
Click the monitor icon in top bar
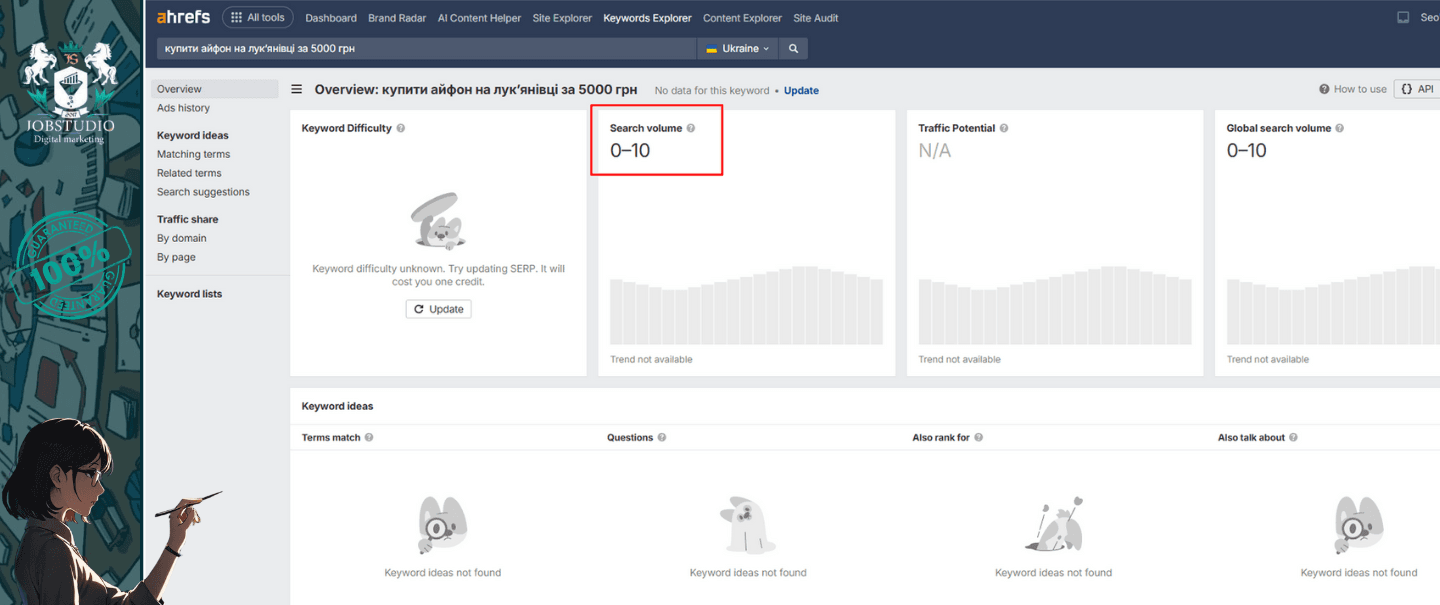tap(1403, 18)
